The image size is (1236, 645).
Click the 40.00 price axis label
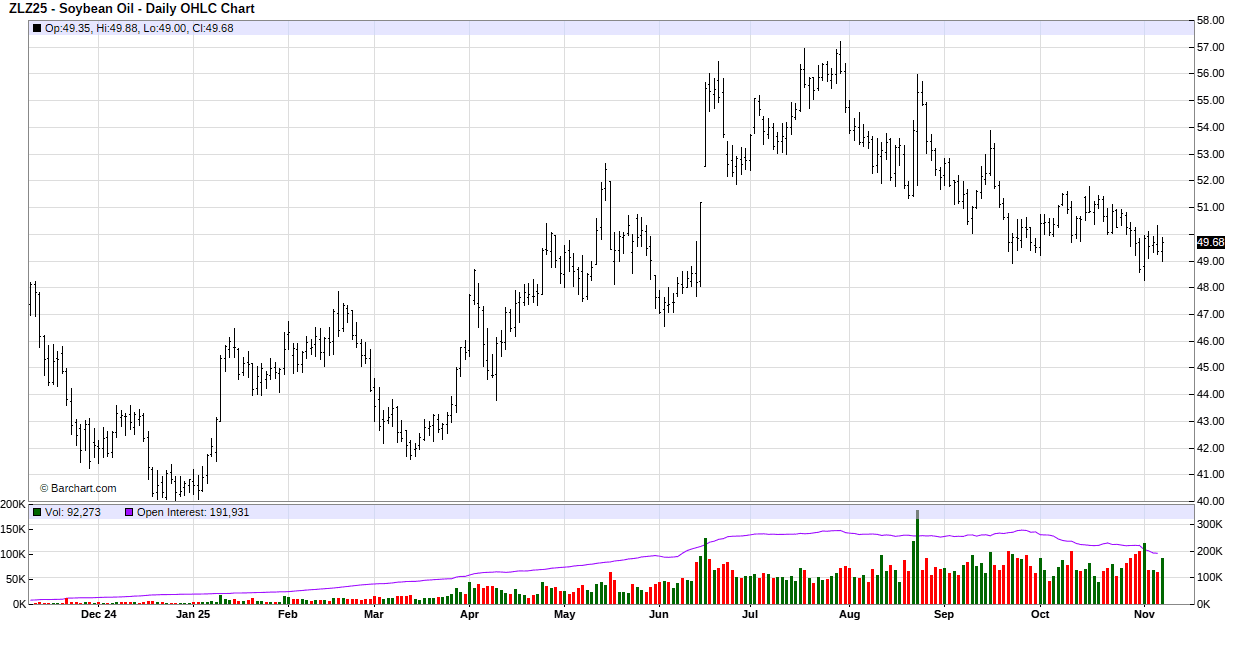point(1210,501)
